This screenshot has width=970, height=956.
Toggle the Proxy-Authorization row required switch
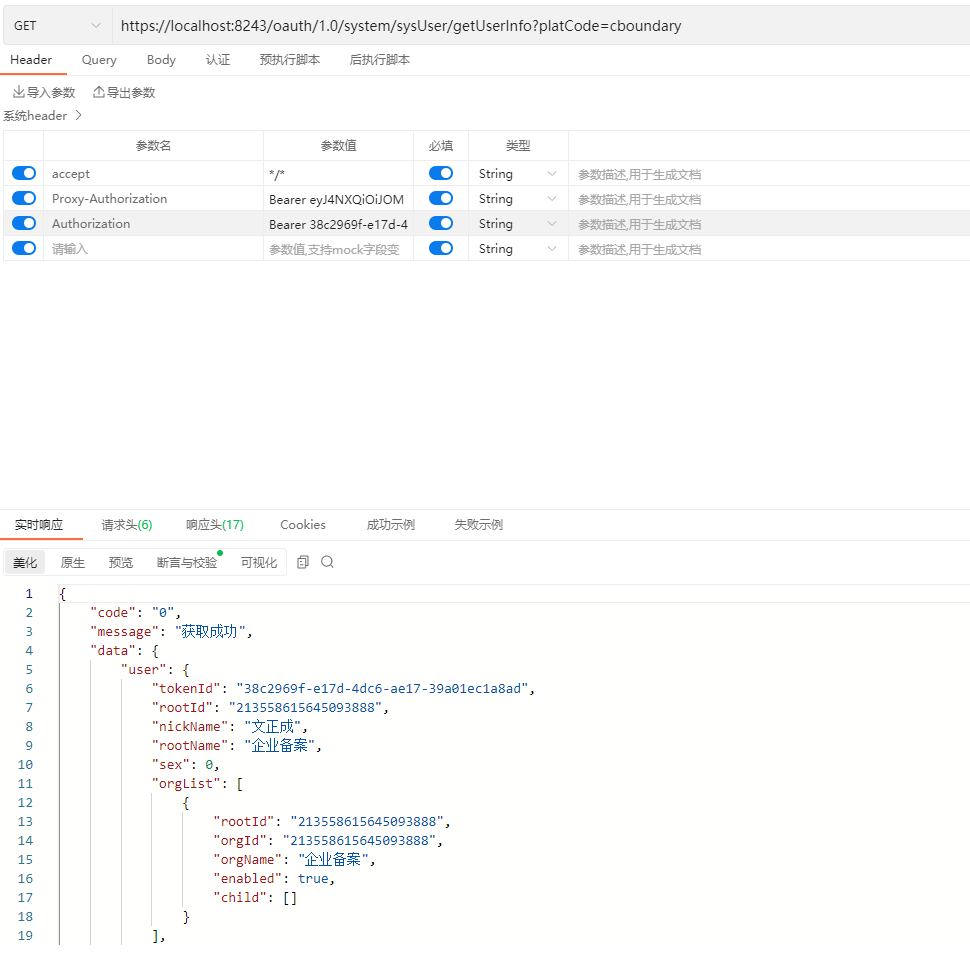point(441,198)
